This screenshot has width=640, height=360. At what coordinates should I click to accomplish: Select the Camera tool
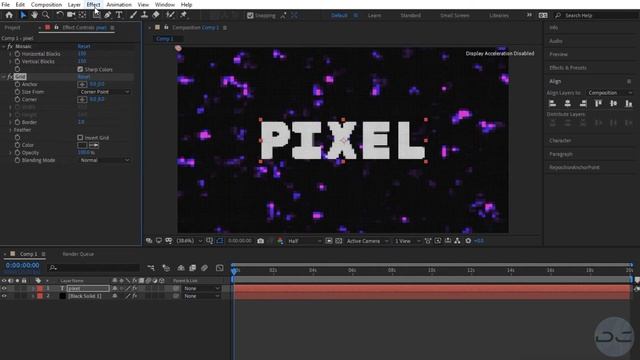click(x=71, y=15)
